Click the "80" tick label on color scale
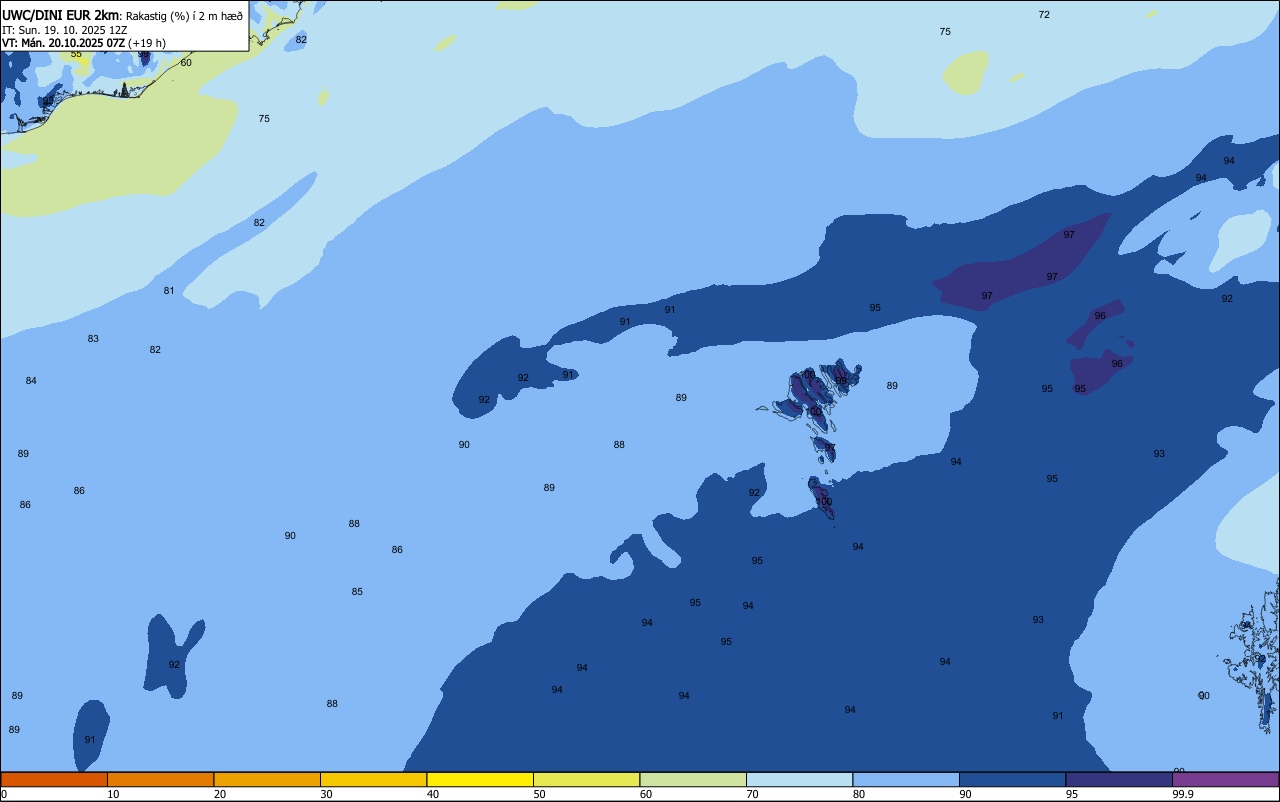The width and height of the screenshot is (1280, 802). [x=859, y=794]
